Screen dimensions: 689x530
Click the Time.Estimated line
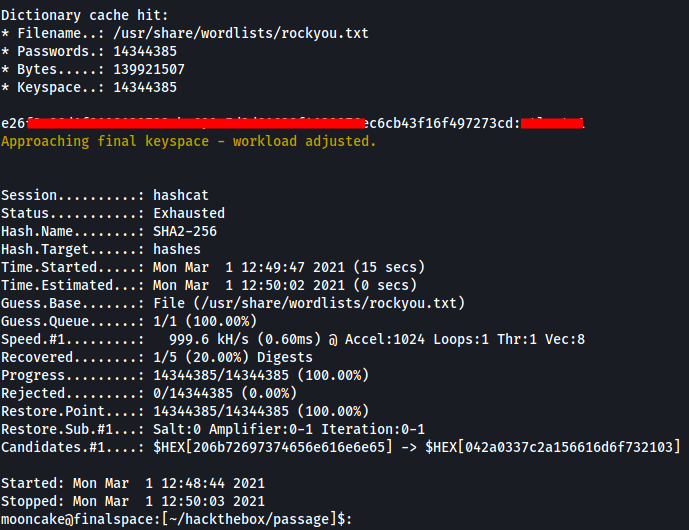click(x=209, y=286)
